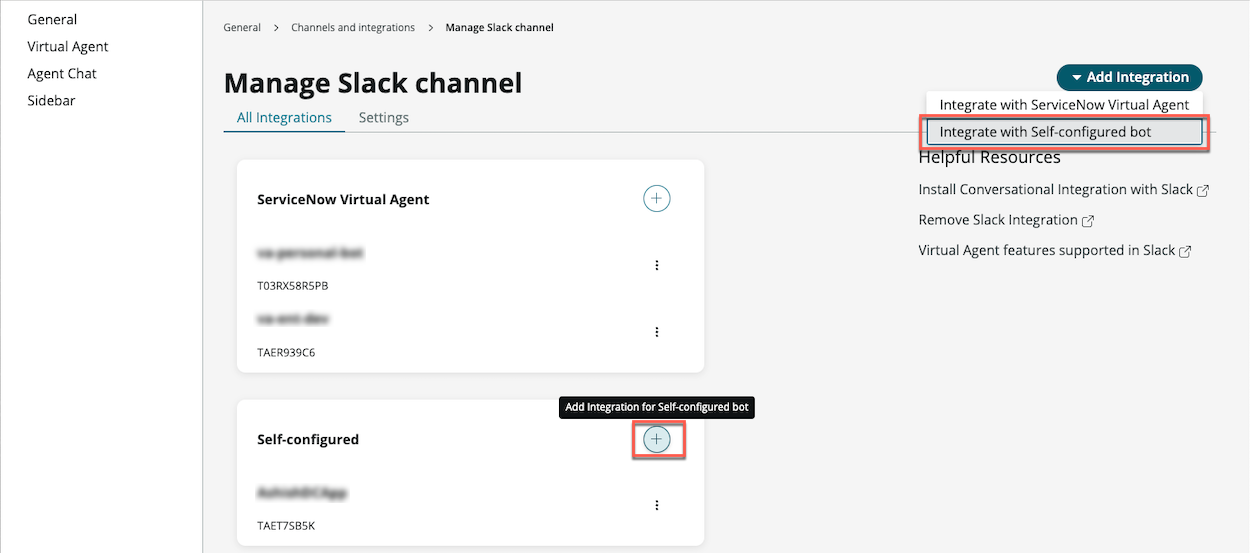Open Agent Chat in the left sidebar

[x=62, y=73]
